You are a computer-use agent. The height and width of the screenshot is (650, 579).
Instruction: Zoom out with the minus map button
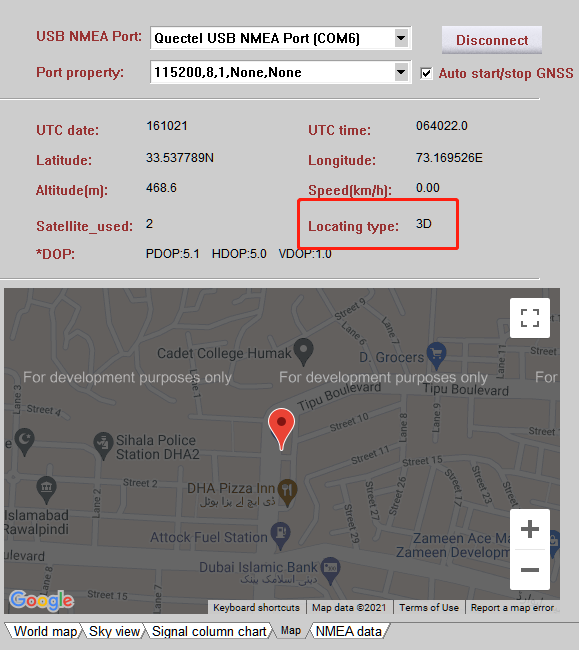(530, 570)
